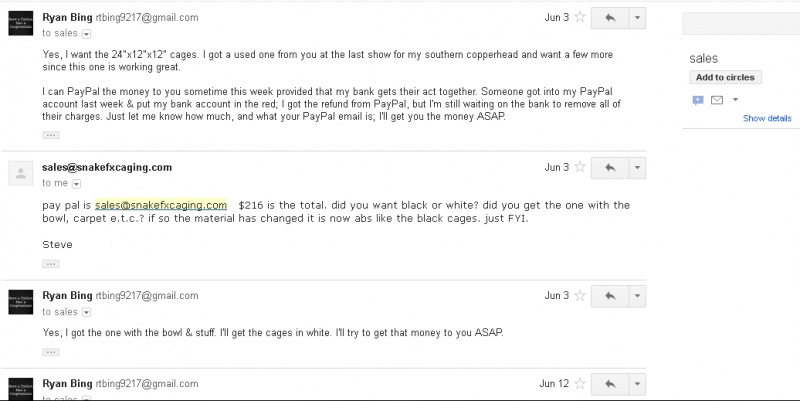
Task: Expand 'to me' recipient details arrow
Action: tap(77, 184)
